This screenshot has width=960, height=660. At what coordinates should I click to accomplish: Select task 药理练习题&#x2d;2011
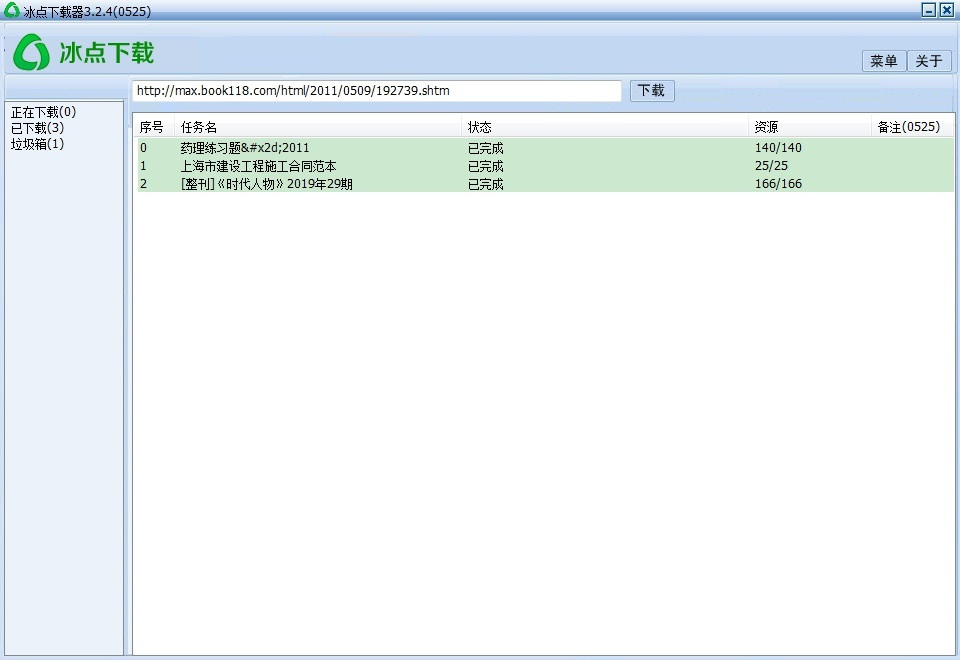[x=245, y=148]
